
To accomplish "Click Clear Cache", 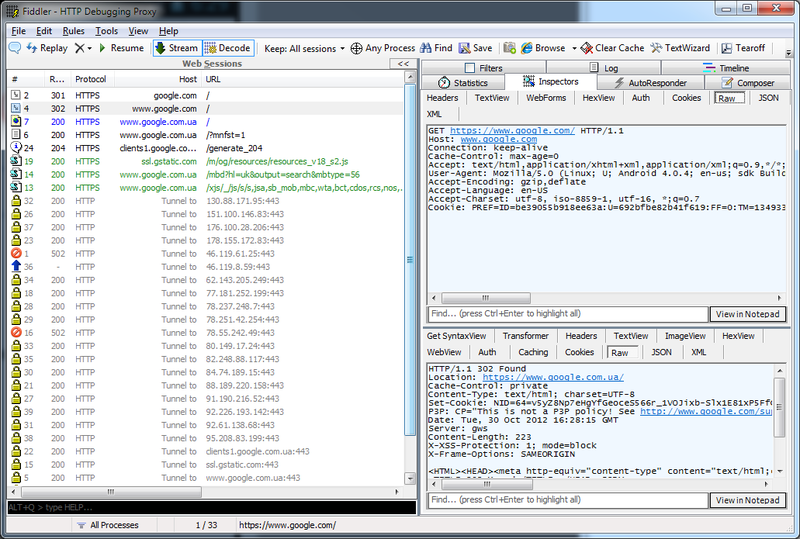I will [x=612, y=48].
